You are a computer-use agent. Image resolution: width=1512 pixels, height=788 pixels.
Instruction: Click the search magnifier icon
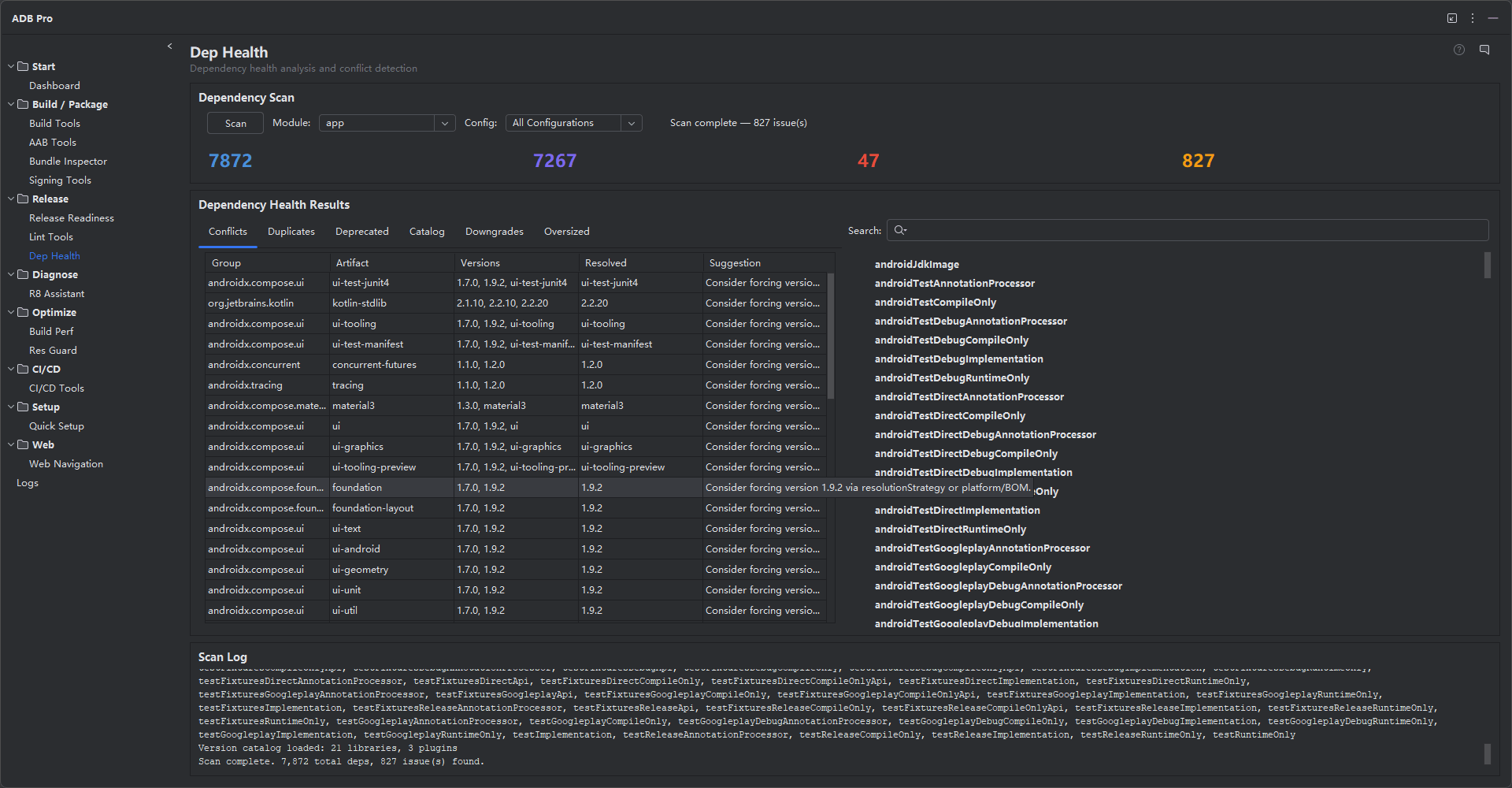point(900,230)
